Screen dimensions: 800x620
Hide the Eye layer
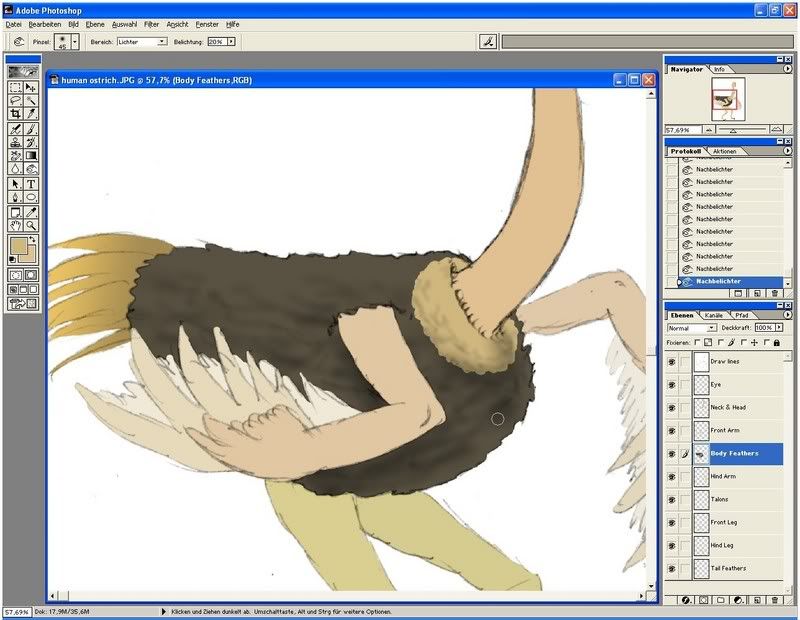671,385
